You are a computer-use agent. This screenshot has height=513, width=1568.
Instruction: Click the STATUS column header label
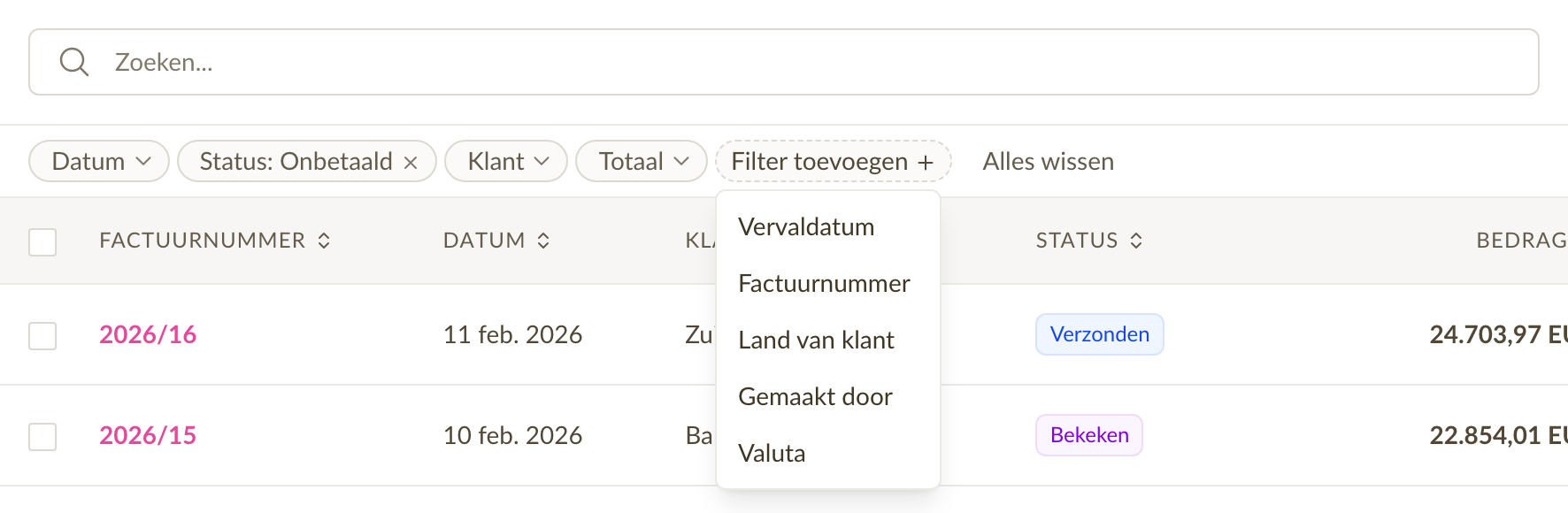click(x=1077, y=241)
